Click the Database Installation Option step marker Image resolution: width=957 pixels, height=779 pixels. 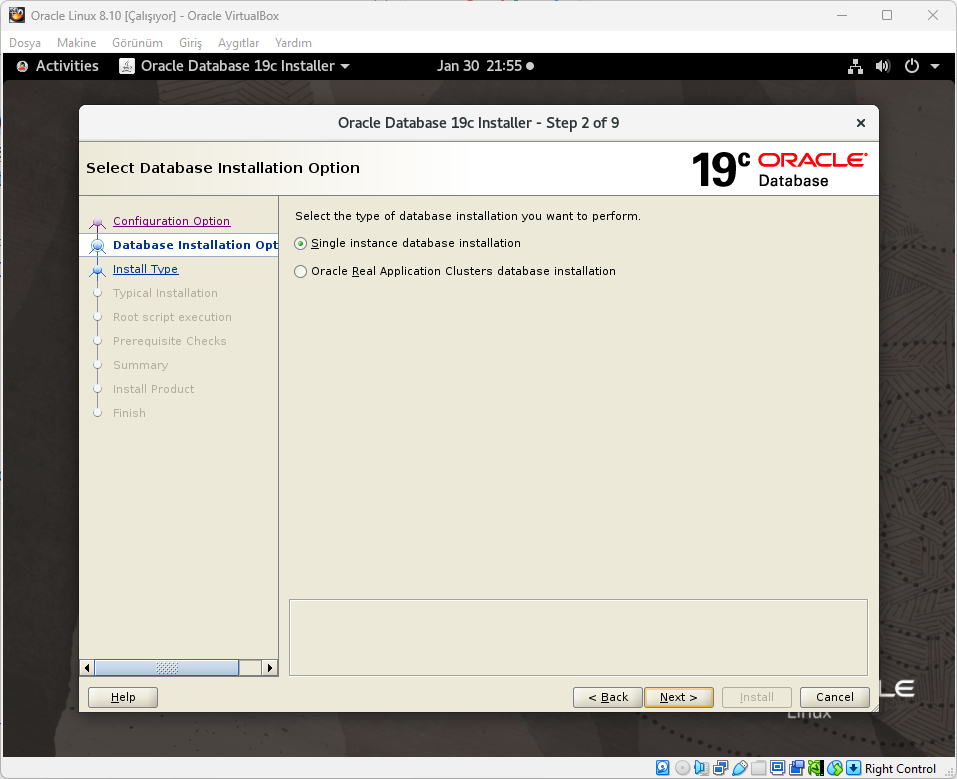click(97, 245)
